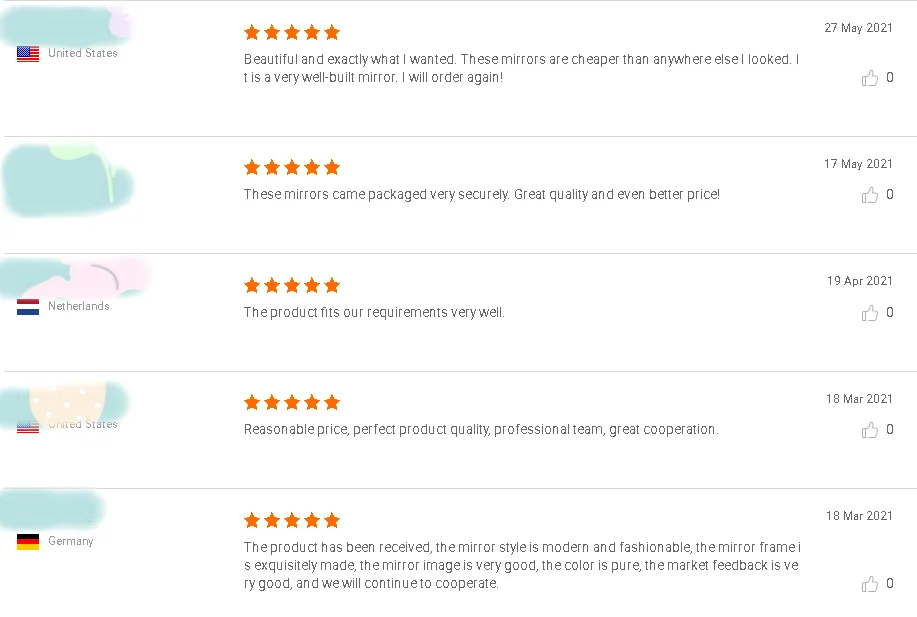917x617 pixels.
Task: Select the stars above "These mirrors came packaged"
Action: click(x=292, y=167)
